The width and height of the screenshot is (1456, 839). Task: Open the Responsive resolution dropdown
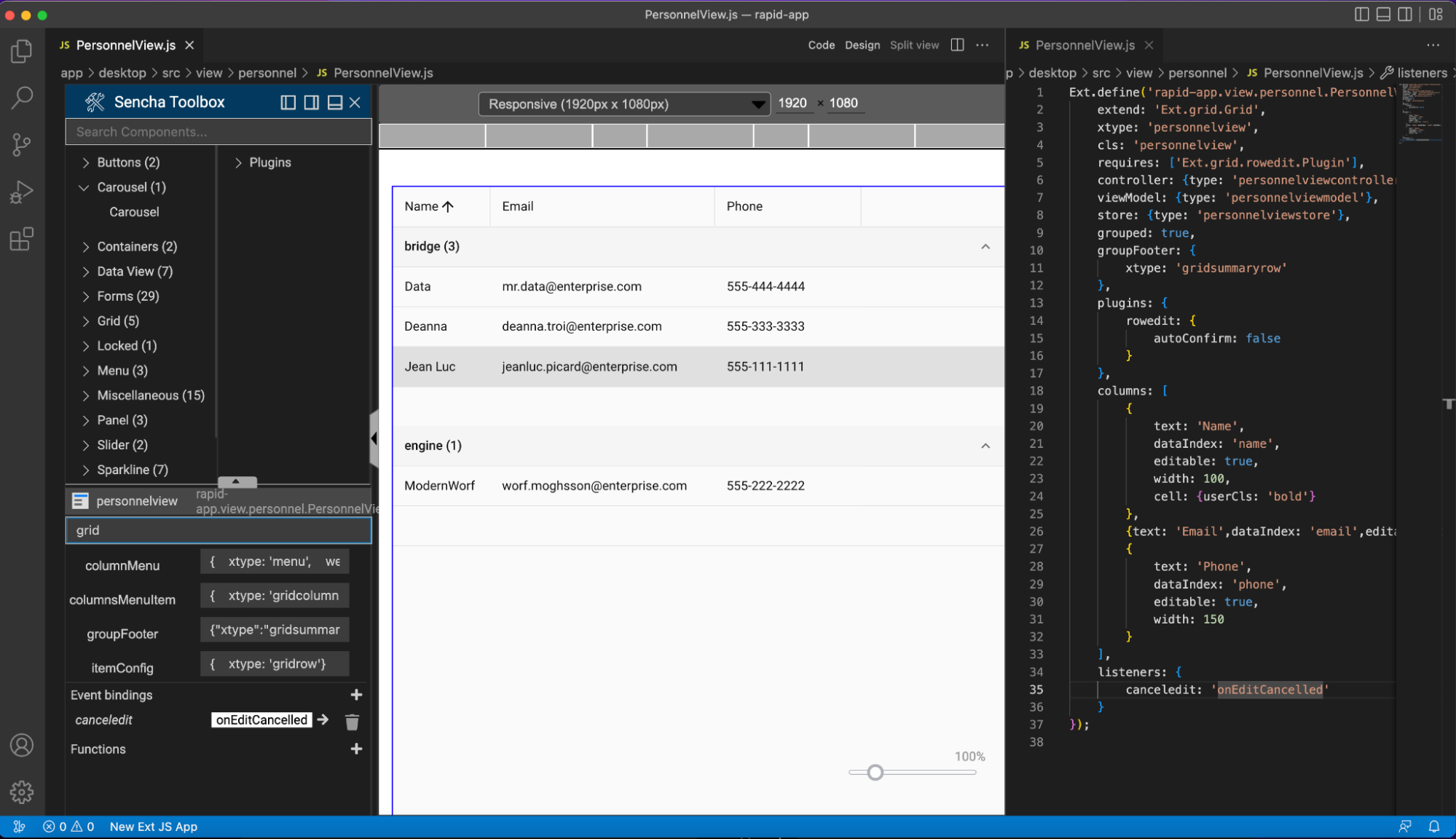(x=624, y=104)
